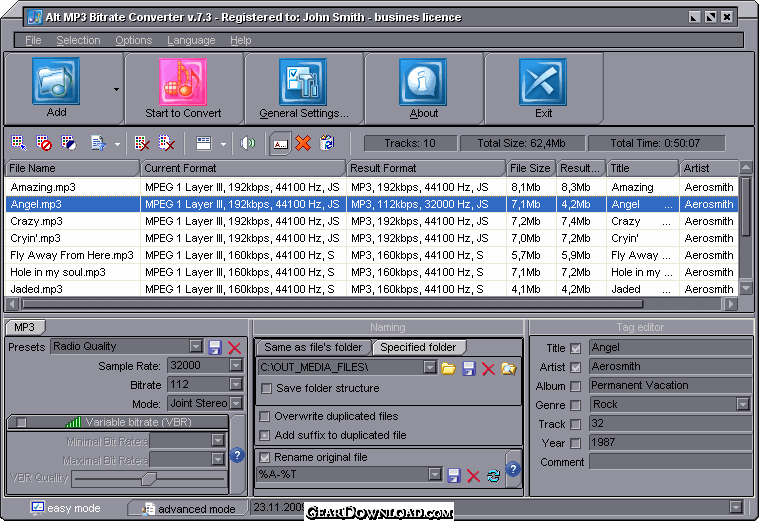Screen dimensions: 759x521
Task: Open the Options menu
Action: click(134, 40)
